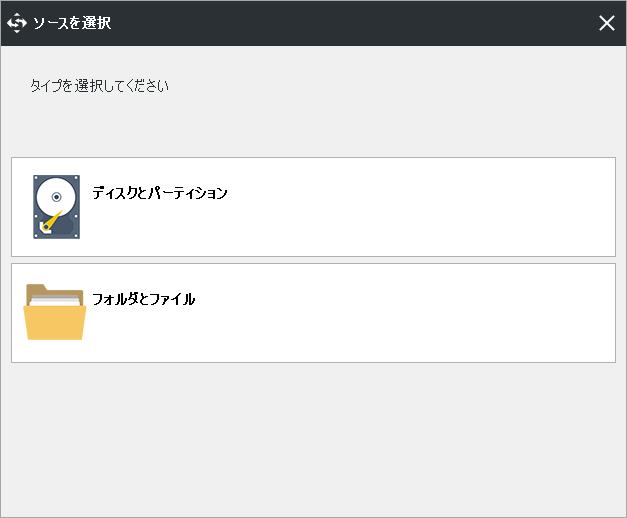The image size is (627, 518).
Task: Click the タイプを選択してください instruction text
Action: pyautogui.click(x=100, y=86)
